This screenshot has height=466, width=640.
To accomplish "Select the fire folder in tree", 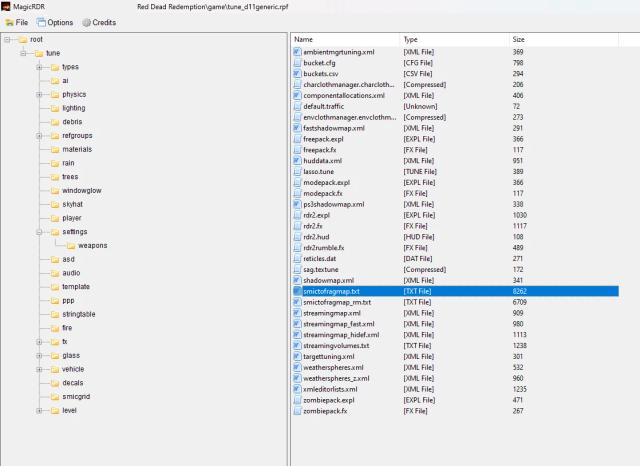I will point(67,328).
